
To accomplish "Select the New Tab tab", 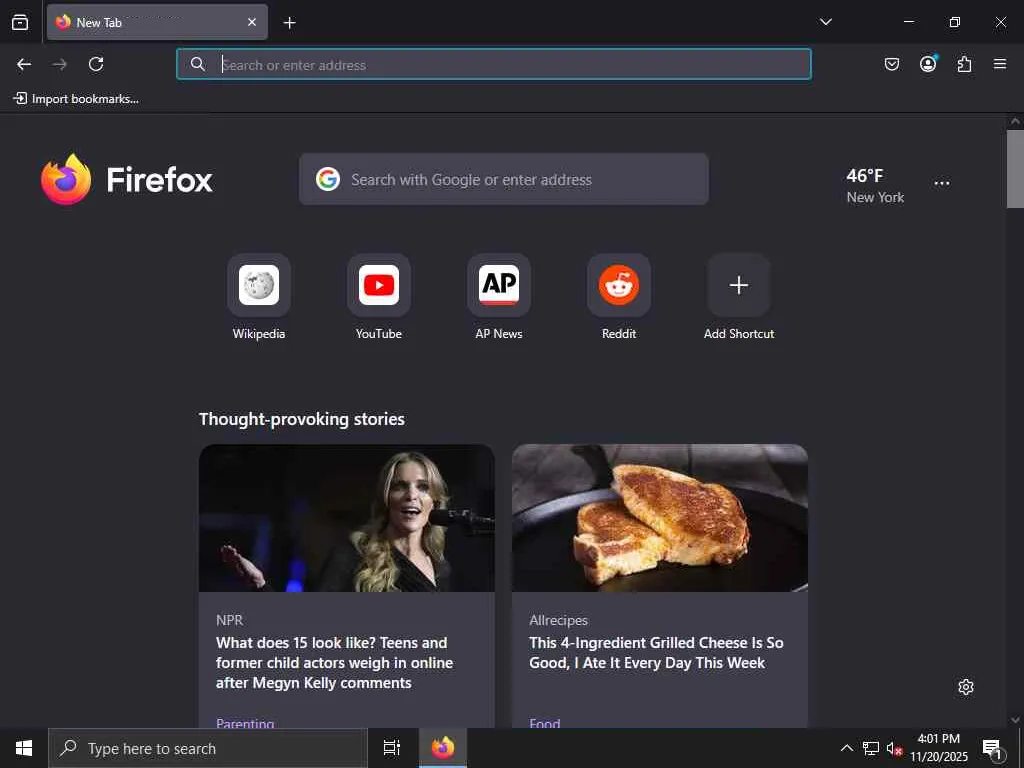I will (x=157, y=22).
